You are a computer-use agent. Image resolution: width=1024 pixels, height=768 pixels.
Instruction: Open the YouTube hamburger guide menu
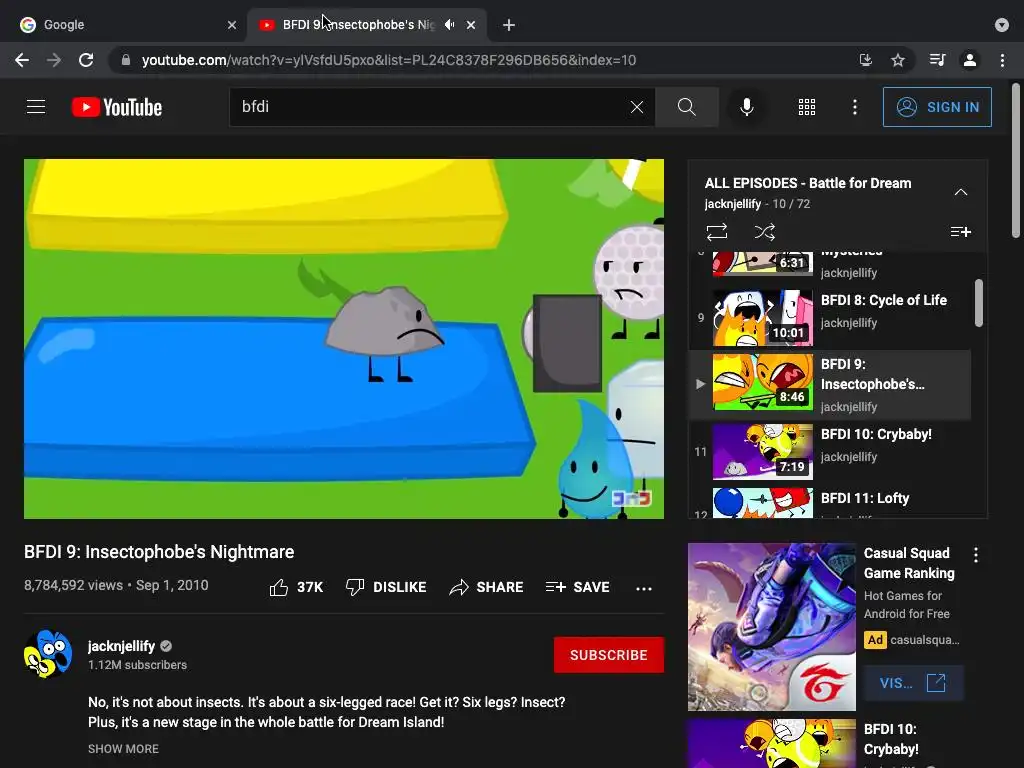point(36,107)
